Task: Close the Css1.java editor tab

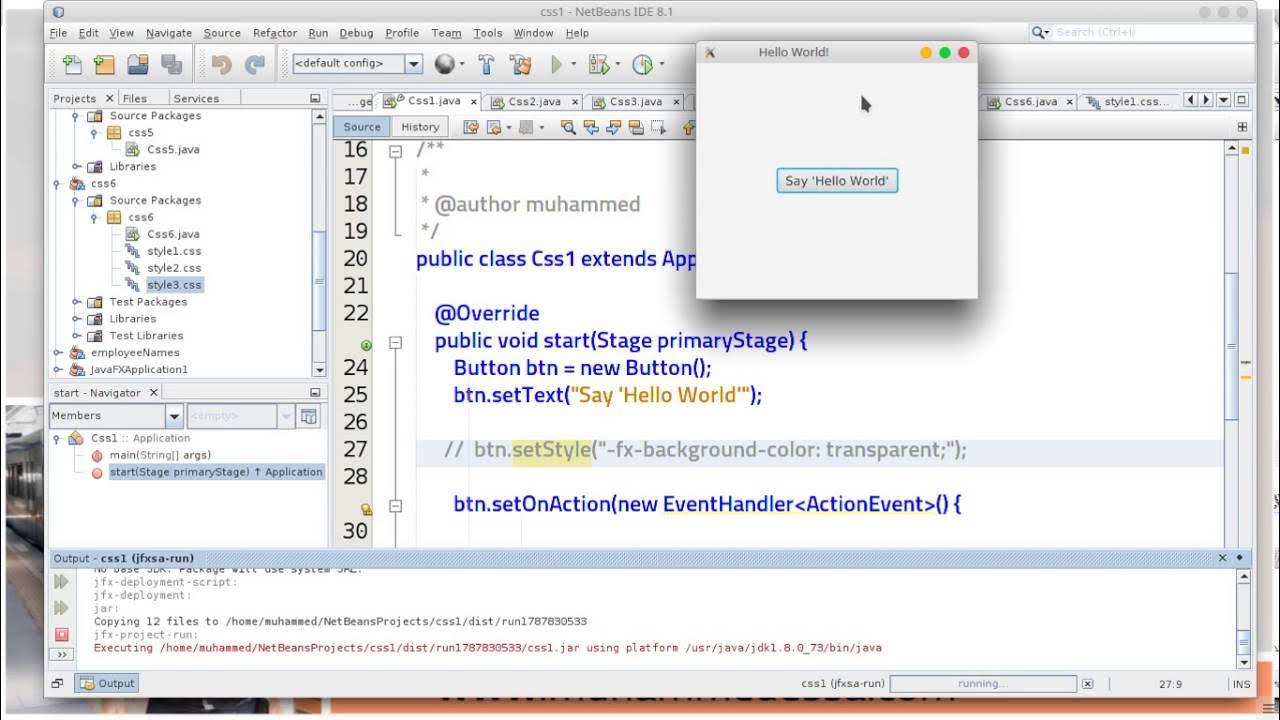Action: tap(472, 102)
